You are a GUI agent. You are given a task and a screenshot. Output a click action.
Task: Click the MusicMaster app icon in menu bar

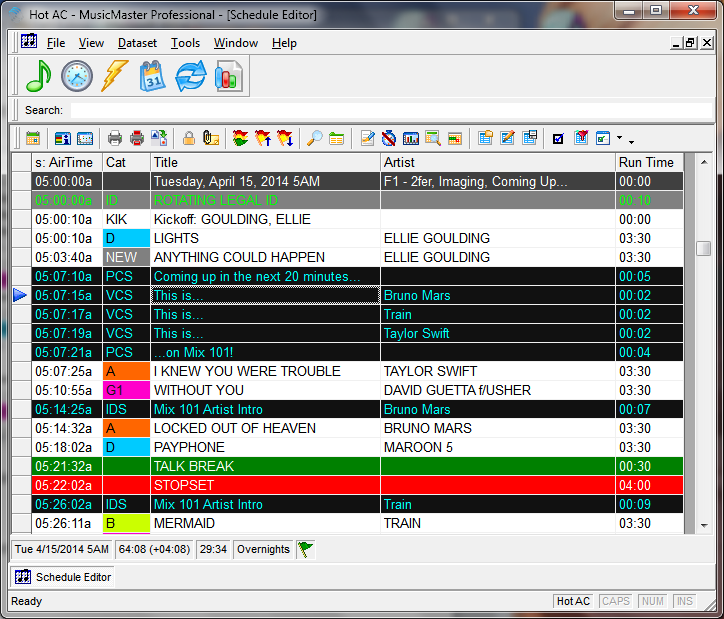(x=29, y=42)
